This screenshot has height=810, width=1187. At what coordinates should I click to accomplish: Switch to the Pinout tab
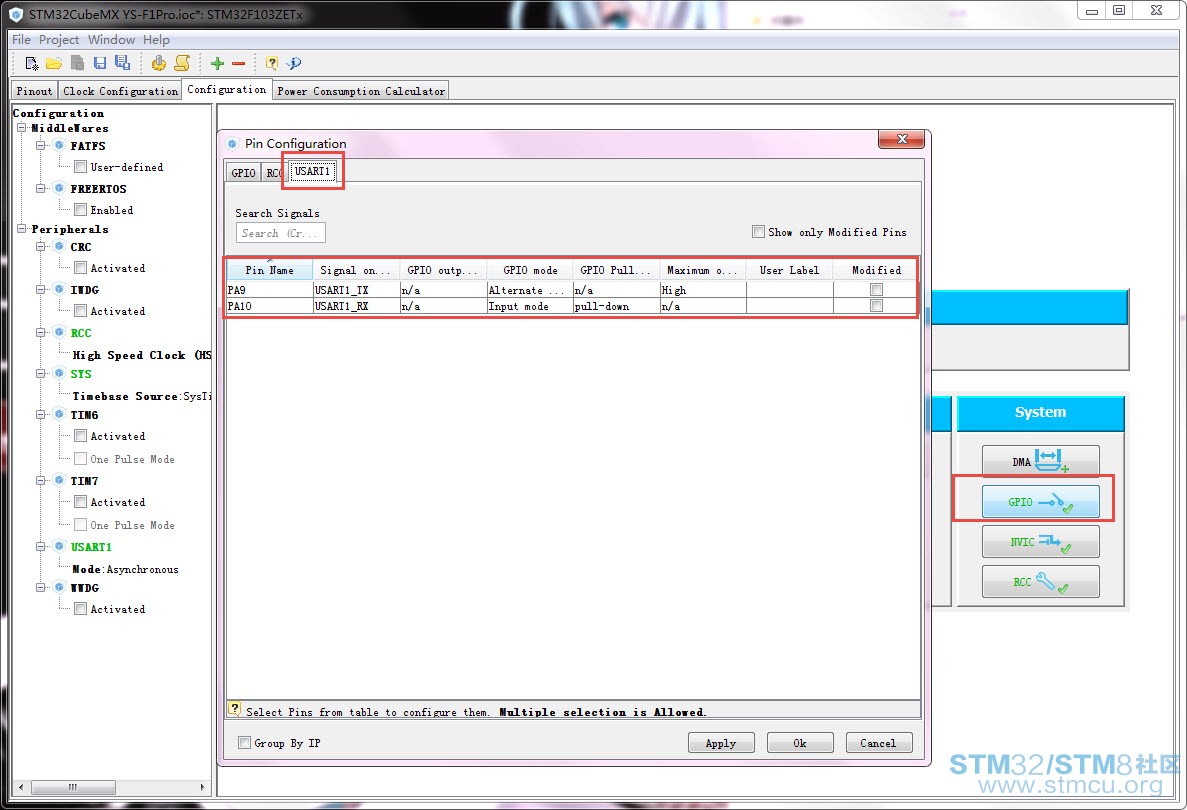(35, 91)
